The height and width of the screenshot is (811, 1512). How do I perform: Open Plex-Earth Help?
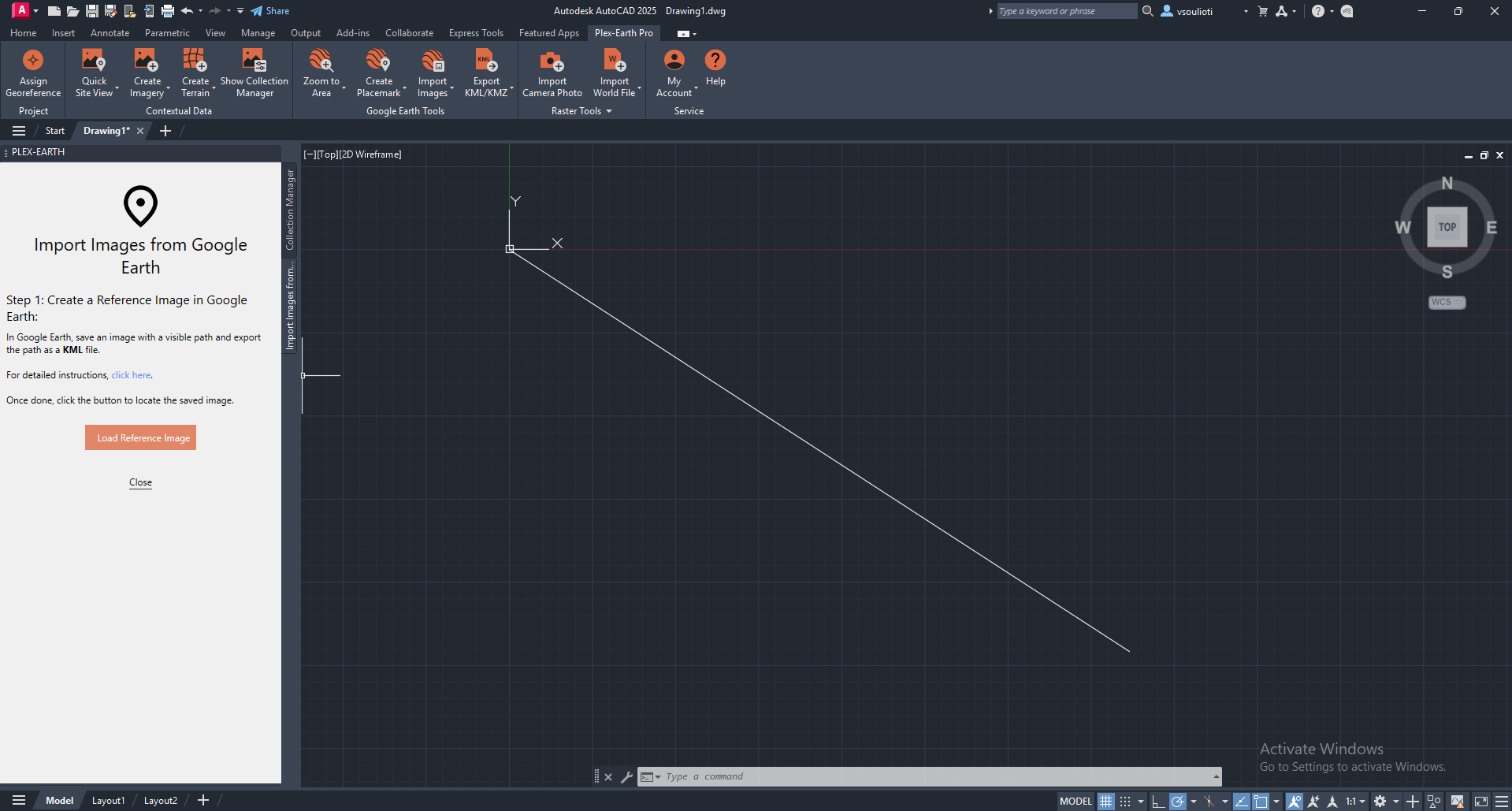click(x=715, y=69)
